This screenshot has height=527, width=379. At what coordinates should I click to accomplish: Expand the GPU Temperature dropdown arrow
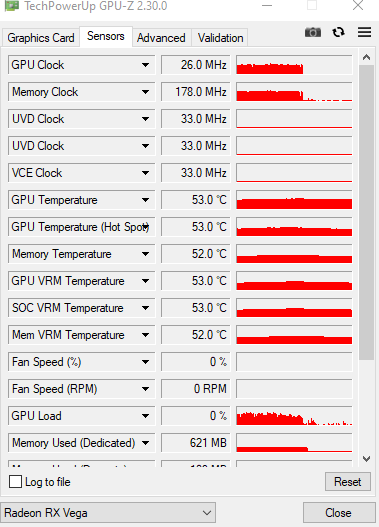pyautogui.click(x=145, y=200)
